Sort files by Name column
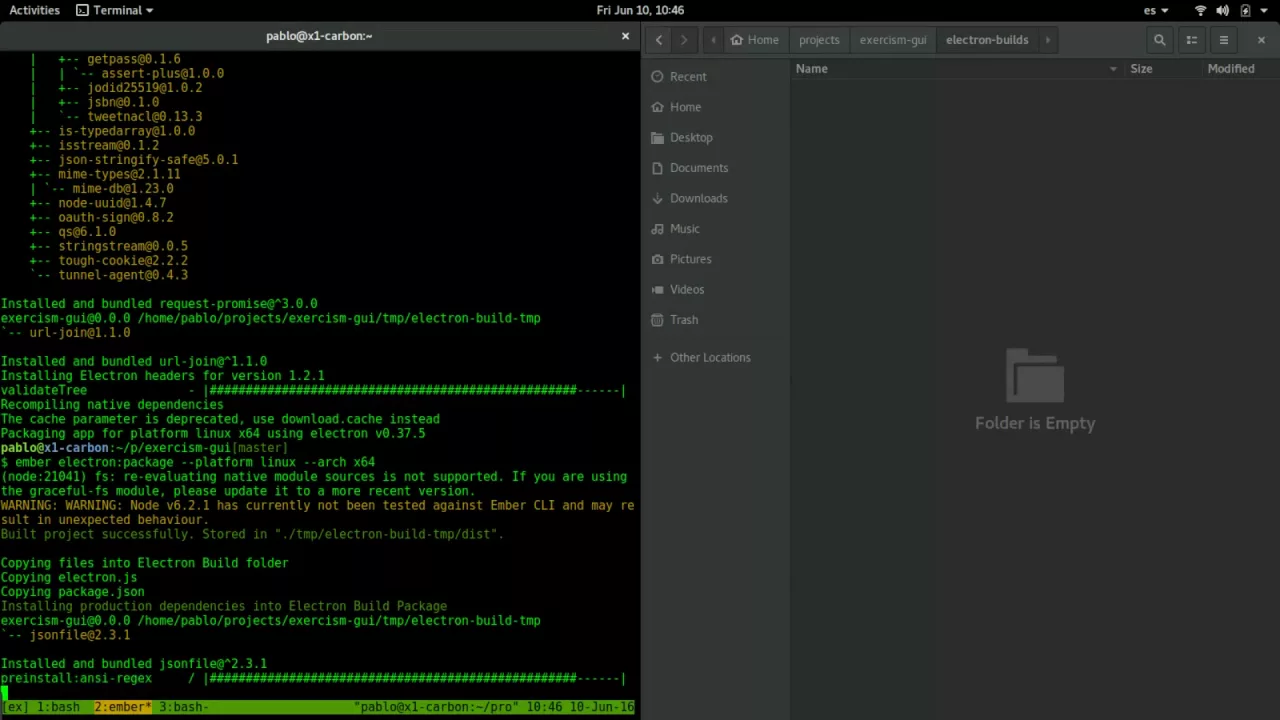The width and height of the screenshot is (1280, 720). (956, 69)
